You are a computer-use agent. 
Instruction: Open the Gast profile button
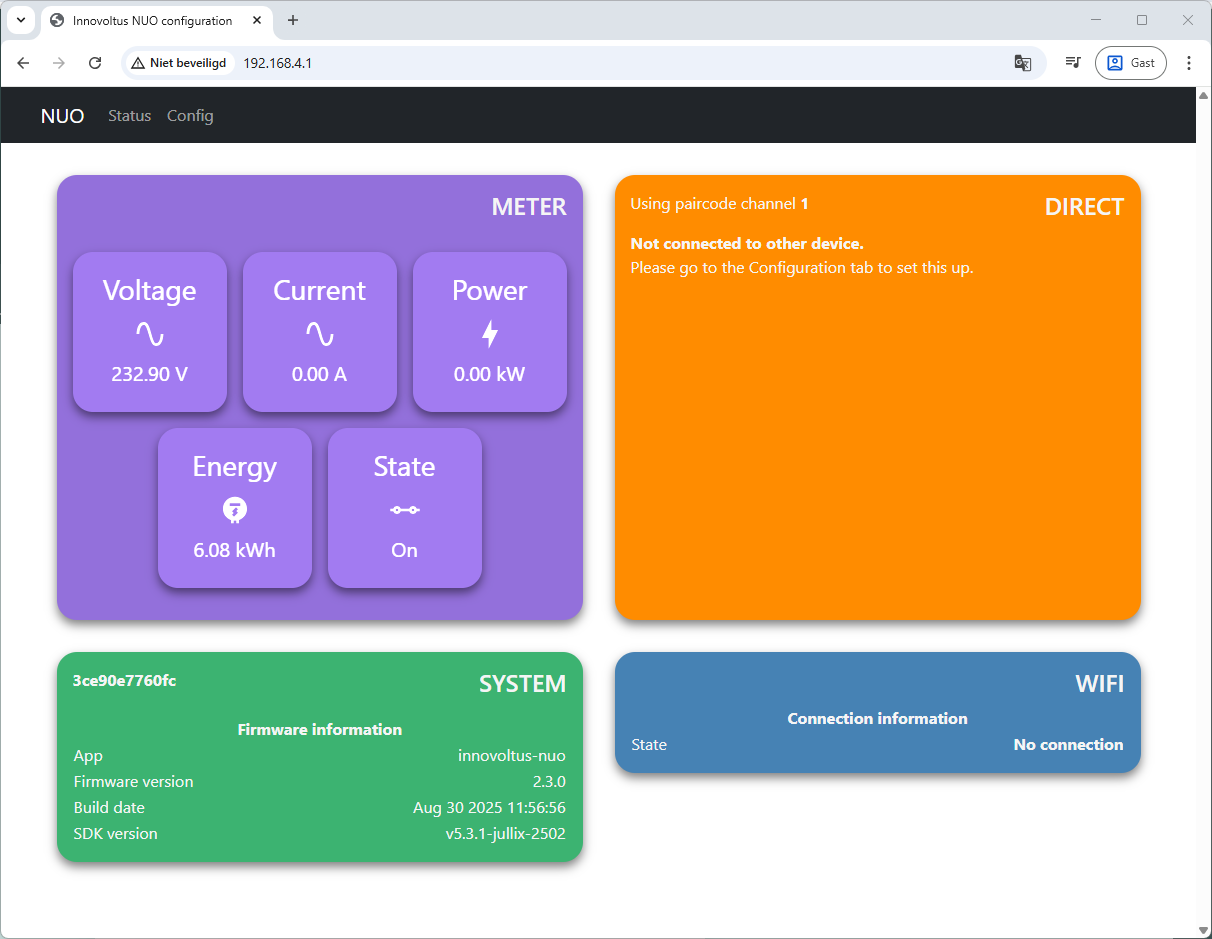pyautogui.click(x=1130, y=63)
